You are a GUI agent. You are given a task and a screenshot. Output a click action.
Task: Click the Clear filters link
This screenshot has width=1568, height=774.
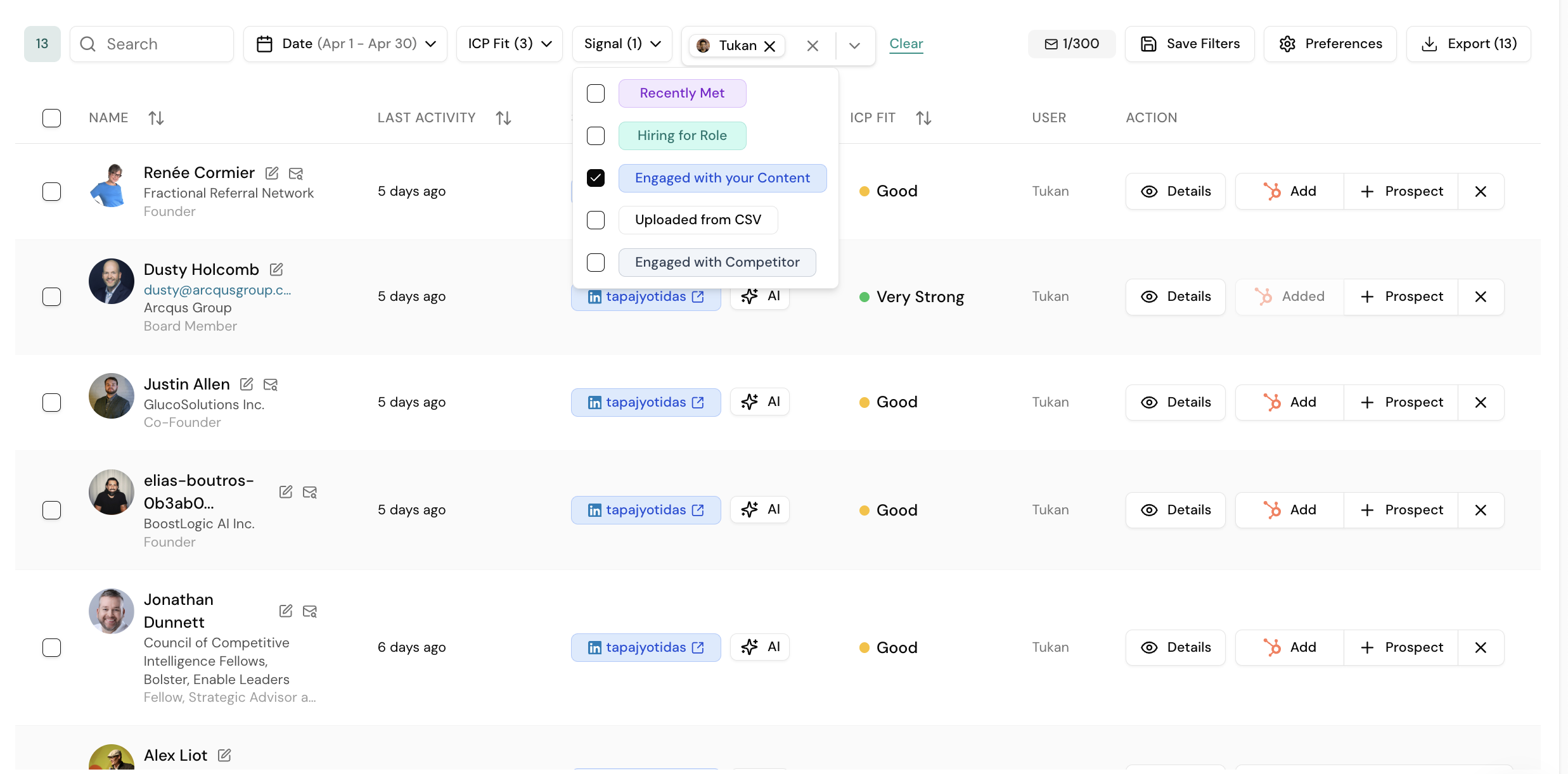[906, 44]
